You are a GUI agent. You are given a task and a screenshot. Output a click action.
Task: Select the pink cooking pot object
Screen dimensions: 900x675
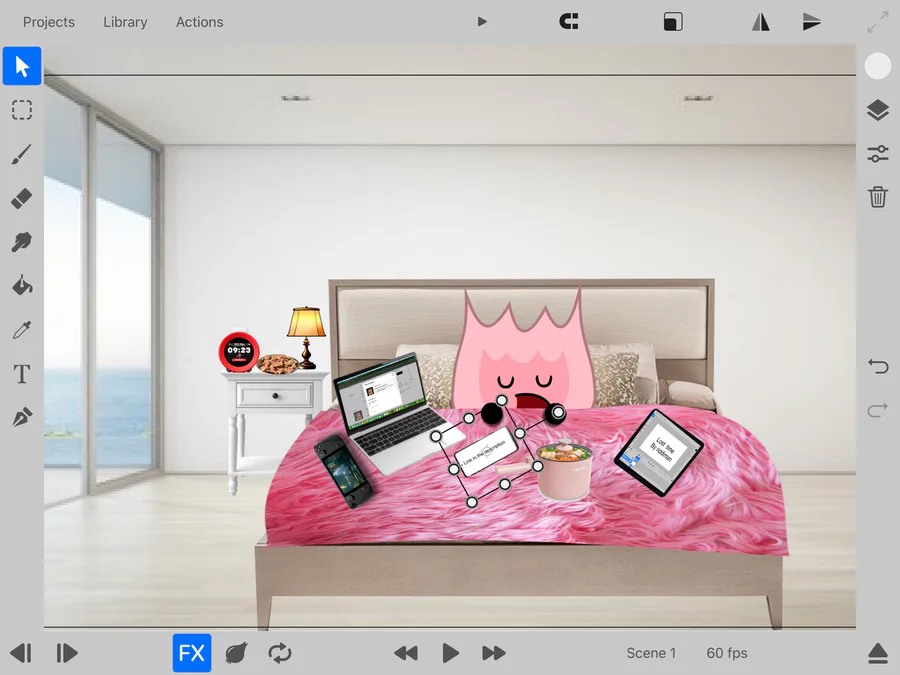(x=564, y=470)
